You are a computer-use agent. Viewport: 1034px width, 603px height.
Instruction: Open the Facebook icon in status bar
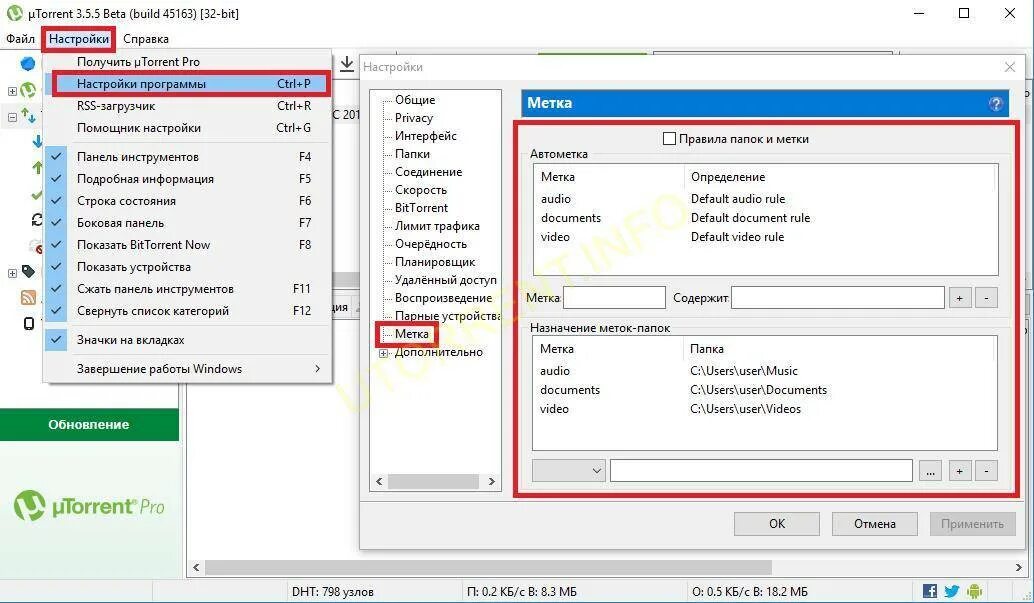click(x=930, y=591)
